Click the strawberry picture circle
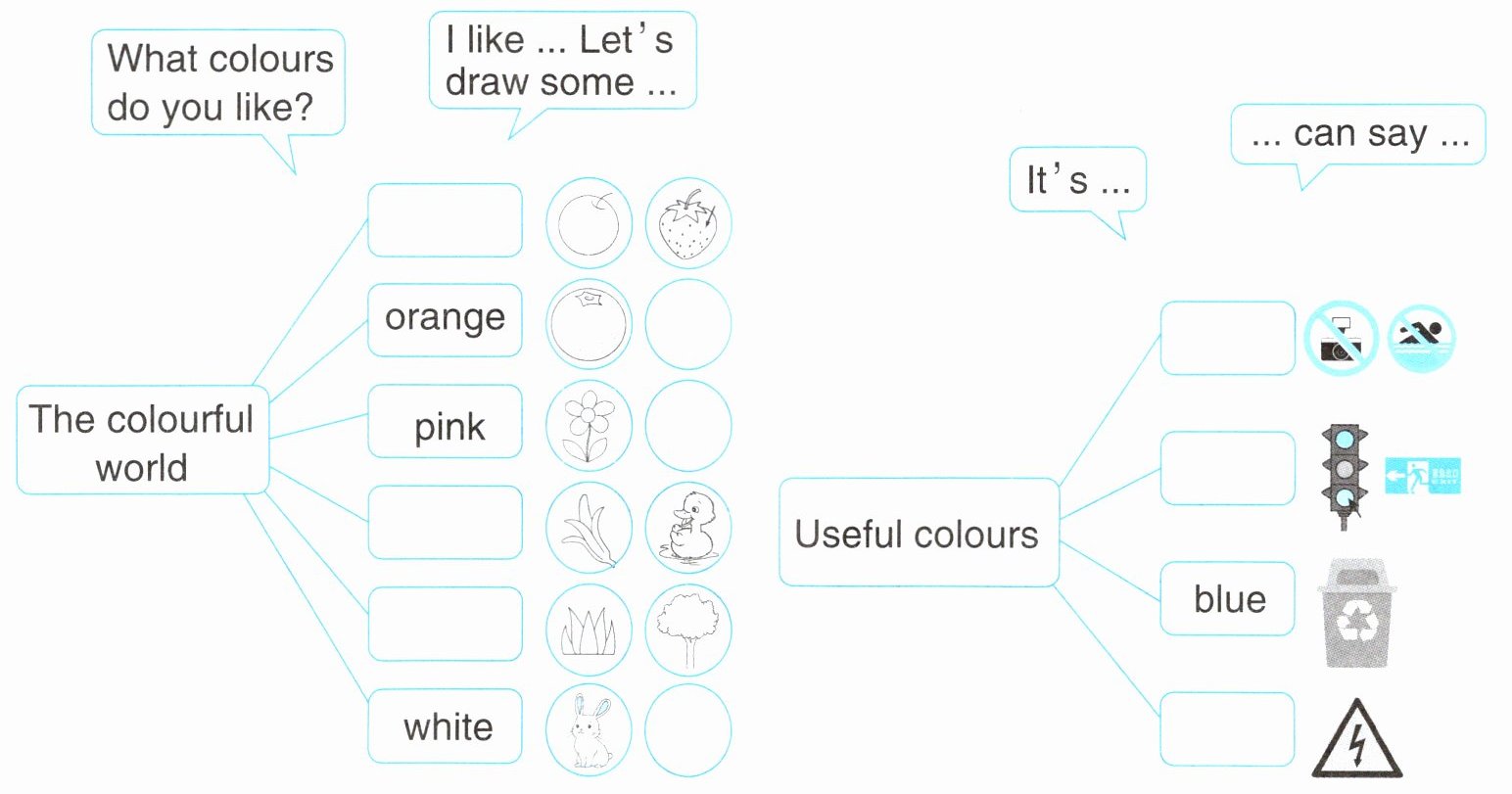This screenshot has width=1512, height=794. point(688,222)
